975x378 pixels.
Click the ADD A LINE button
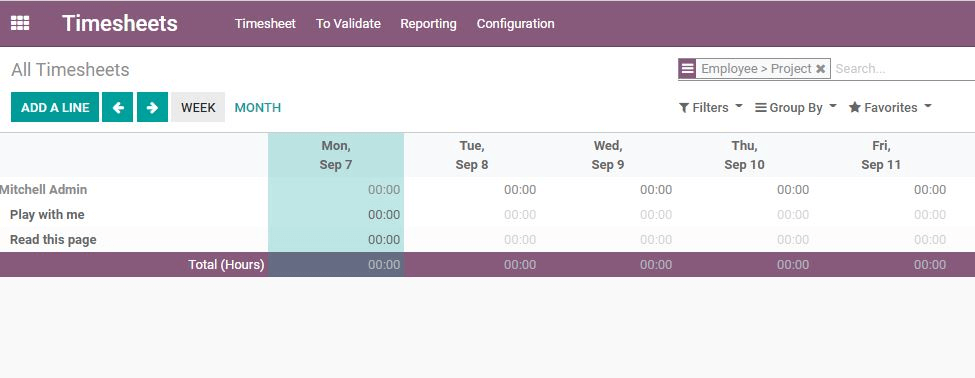coord(55,107)
